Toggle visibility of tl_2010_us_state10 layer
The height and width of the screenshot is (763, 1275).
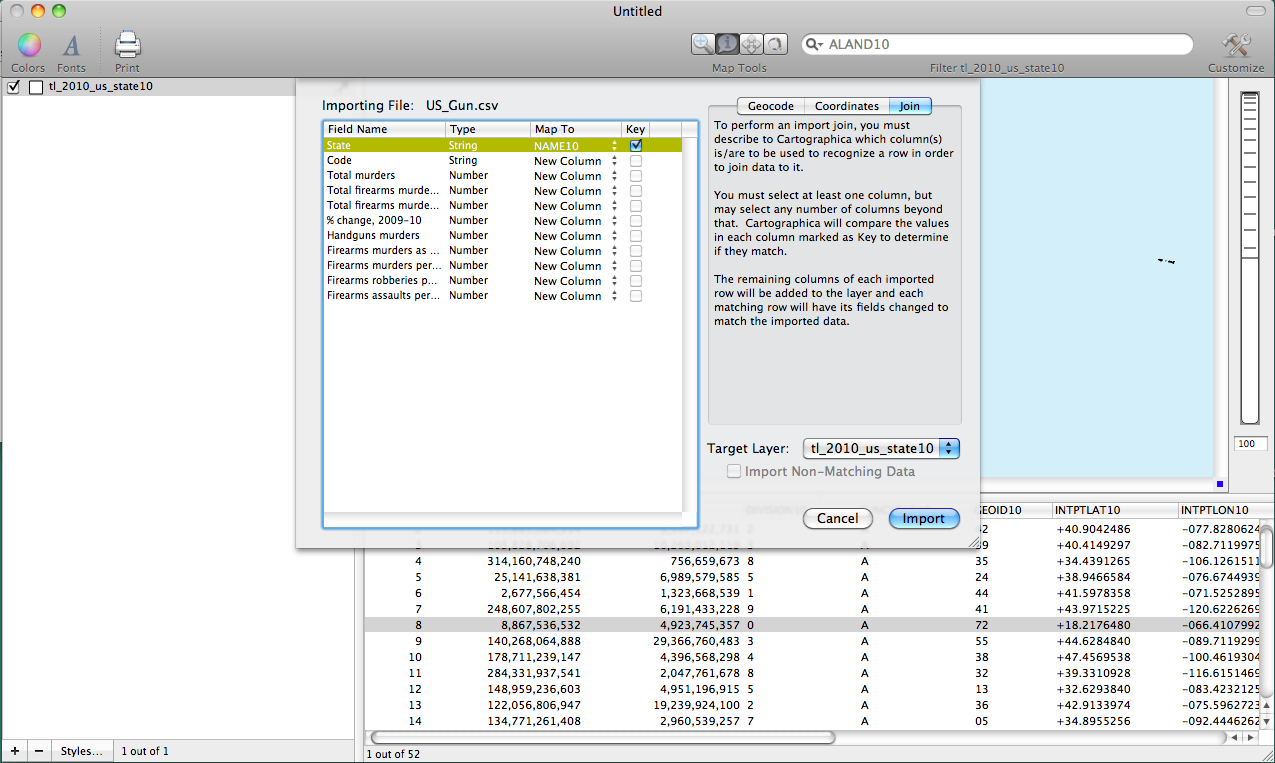(x=14, y=87)
